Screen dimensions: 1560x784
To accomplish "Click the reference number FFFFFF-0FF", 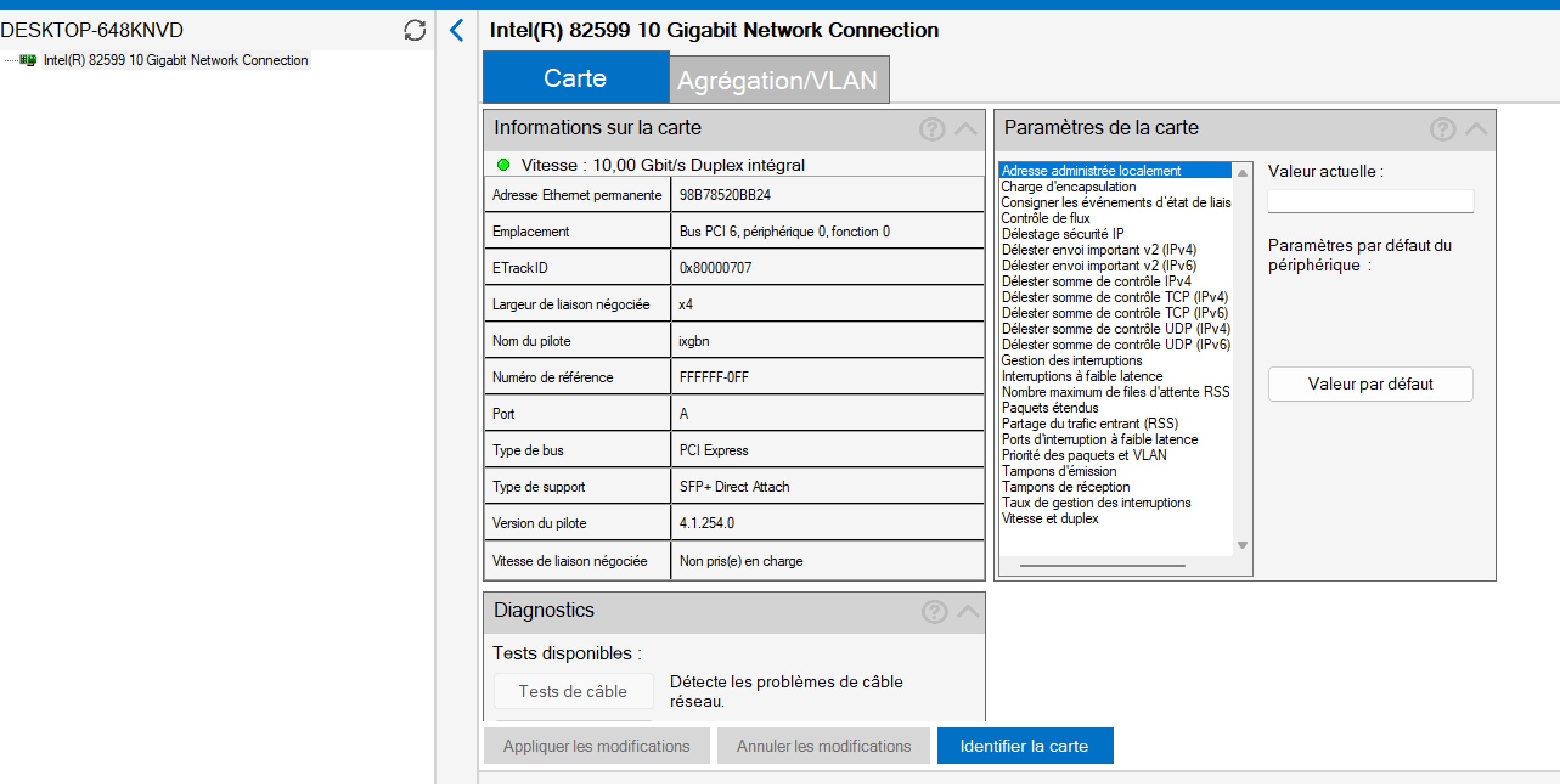I will tap(714, 377).
